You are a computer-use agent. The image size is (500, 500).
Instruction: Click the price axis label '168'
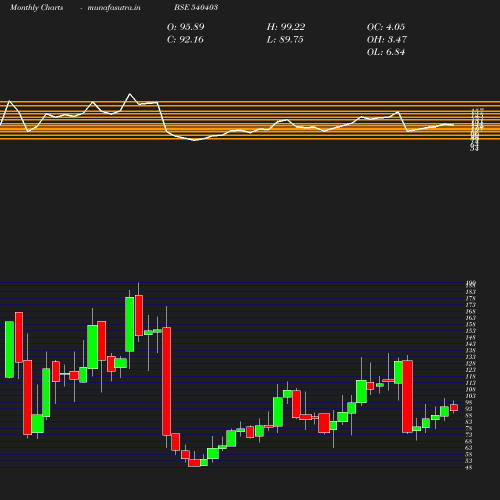pos(471,311)
